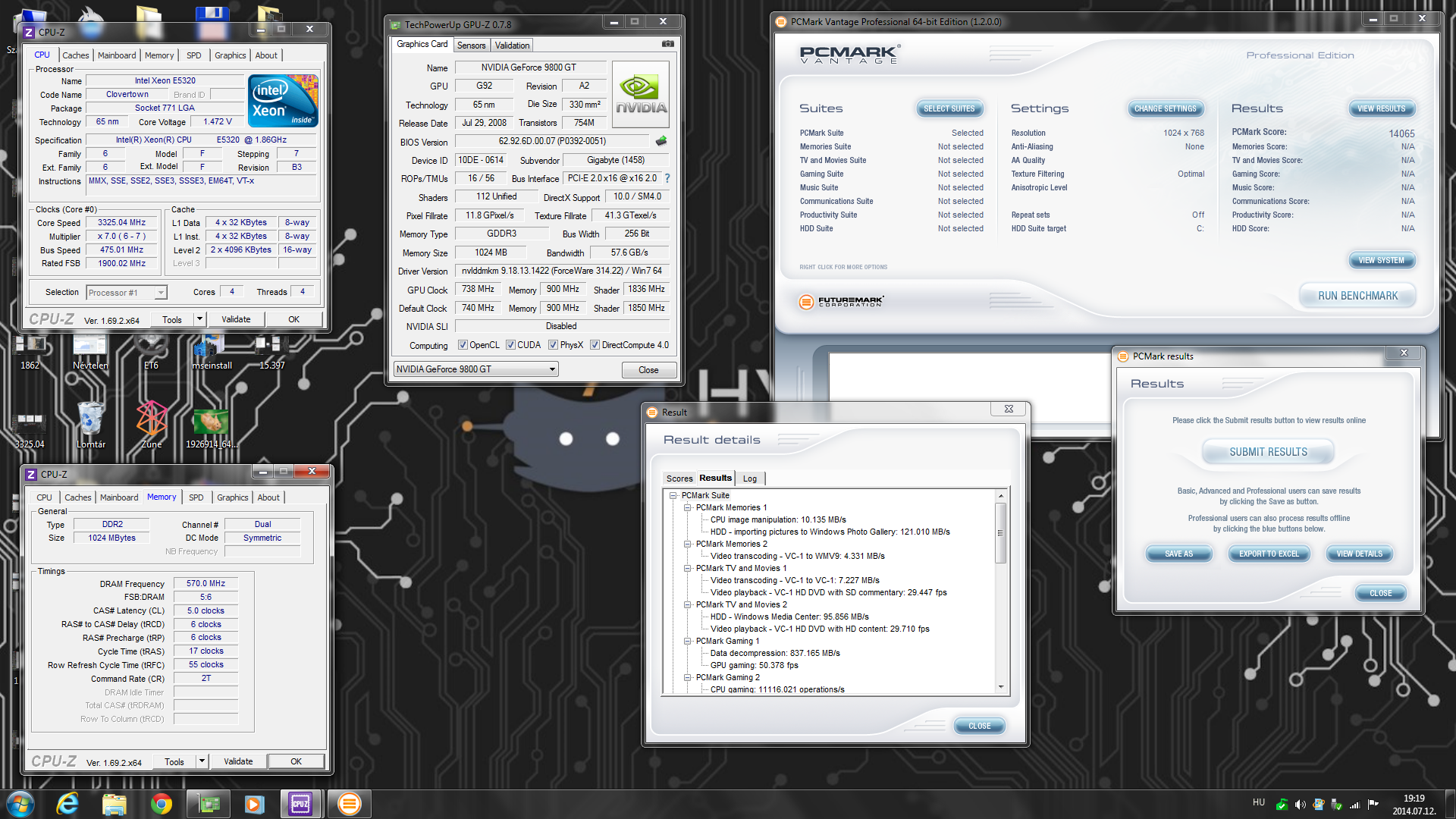Click the result tree vertical scrollbar thumb
The height and width of the screenshot is (819, 1456).
pyautogui.click(x=1001, y=532)
